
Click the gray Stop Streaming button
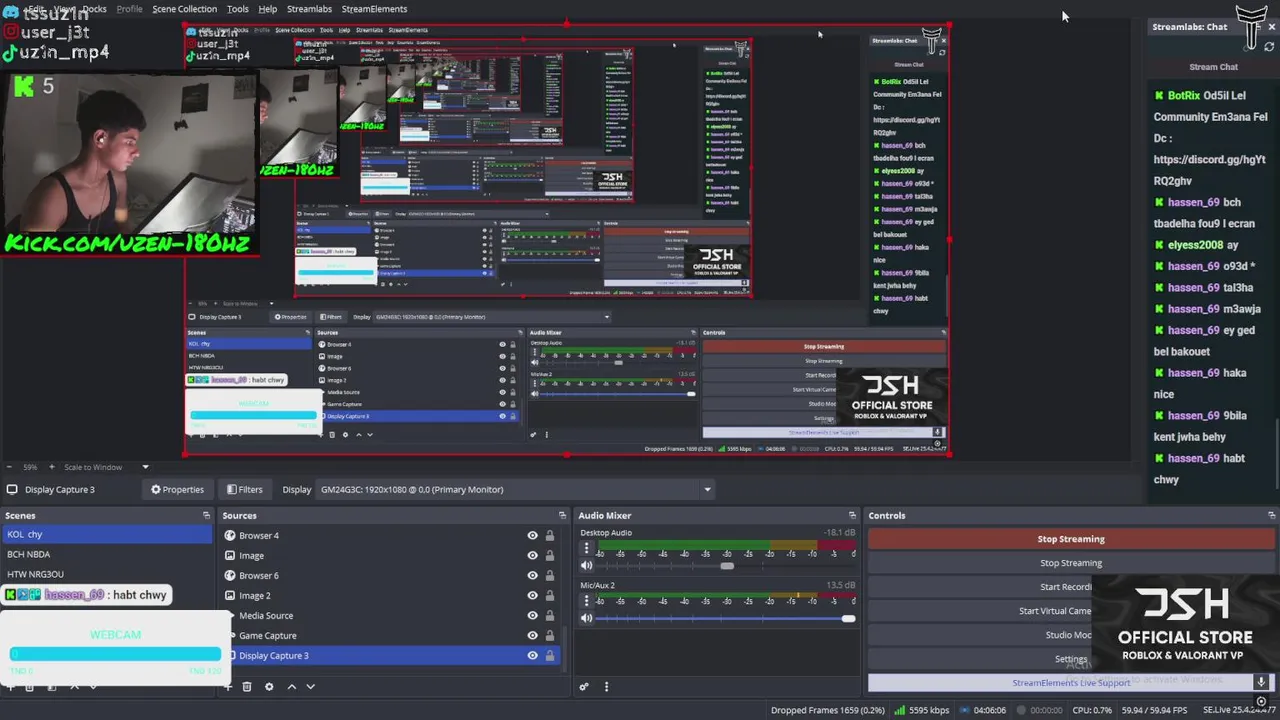[x=1071, y=563]
